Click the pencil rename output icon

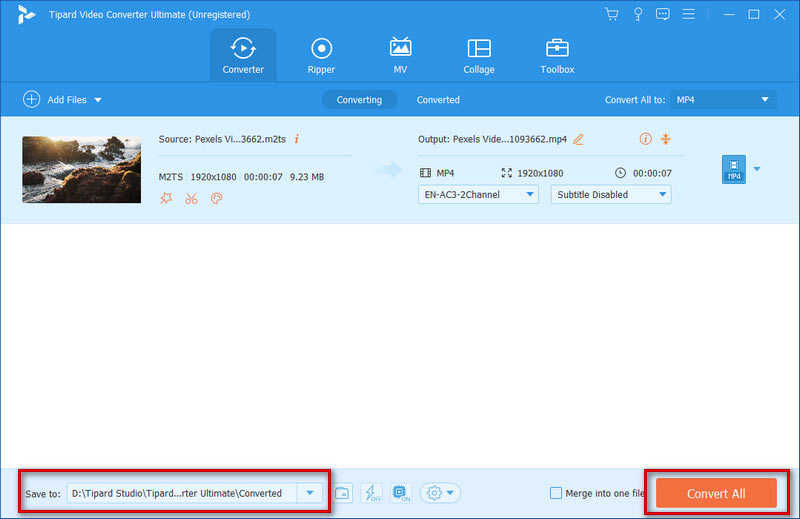578,139
